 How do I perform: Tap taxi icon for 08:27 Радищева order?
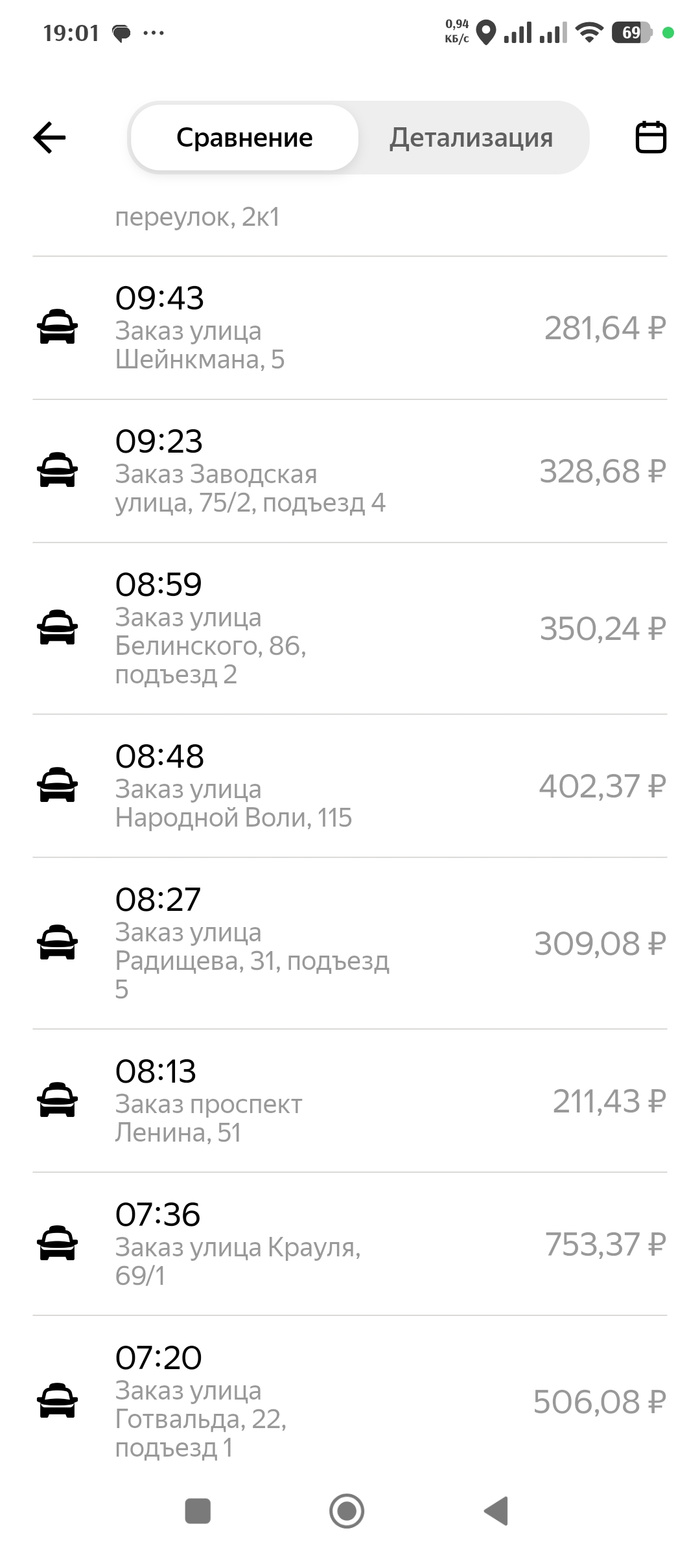click(57, 943)
